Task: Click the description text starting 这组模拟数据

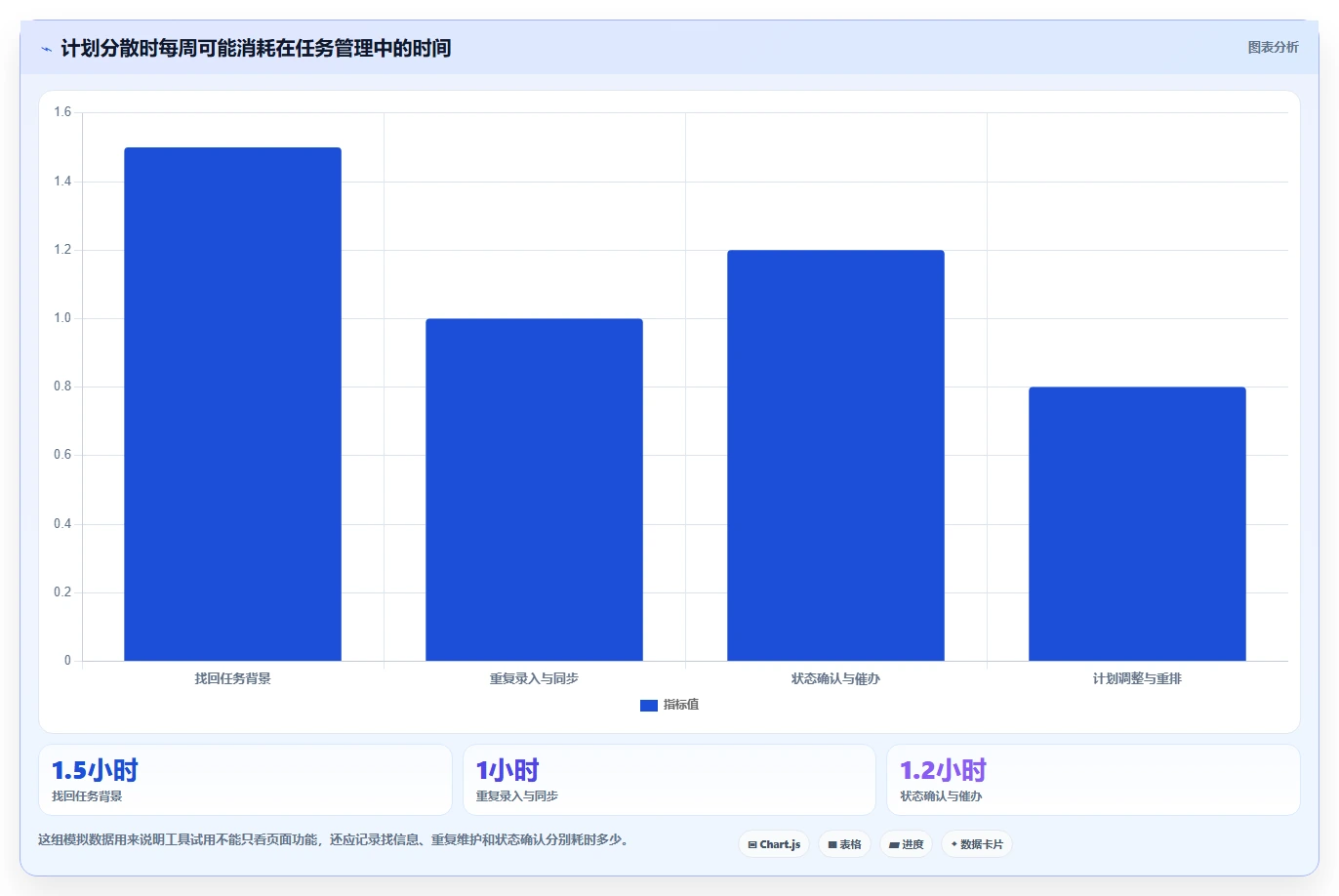Action: click(336, 839)
